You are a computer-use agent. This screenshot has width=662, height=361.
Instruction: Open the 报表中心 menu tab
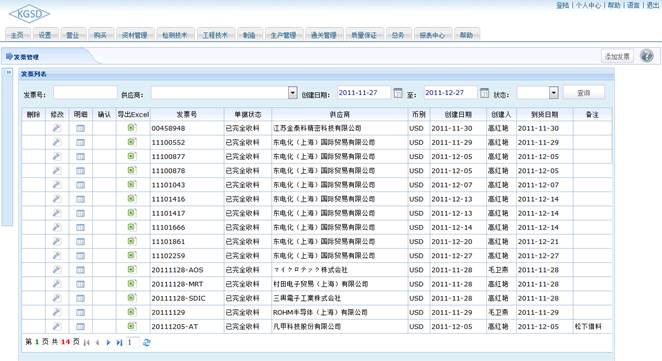(x=432, y=35)
